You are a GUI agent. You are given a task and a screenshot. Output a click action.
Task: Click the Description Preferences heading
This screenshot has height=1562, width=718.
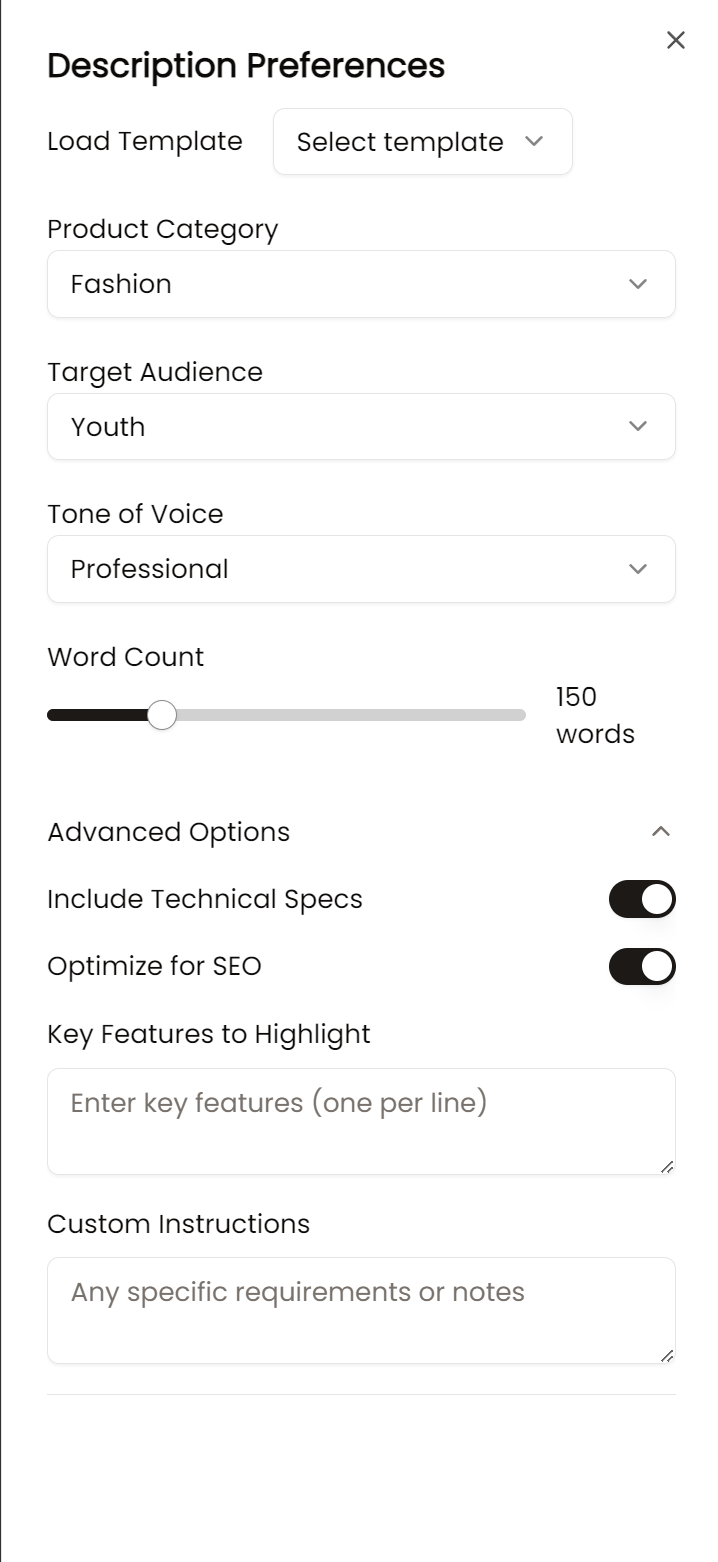click(x=246, y=66)
